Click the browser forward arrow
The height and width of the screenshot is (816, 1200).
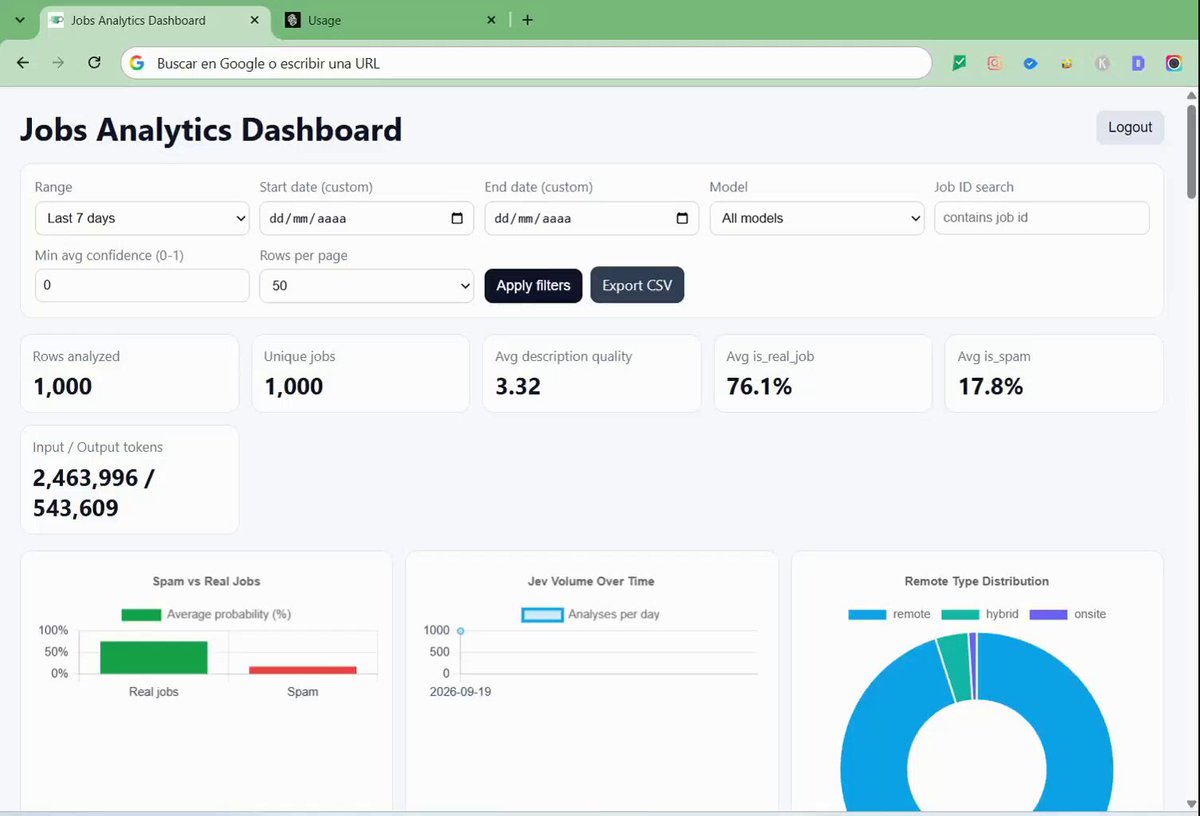pos(58,63)
